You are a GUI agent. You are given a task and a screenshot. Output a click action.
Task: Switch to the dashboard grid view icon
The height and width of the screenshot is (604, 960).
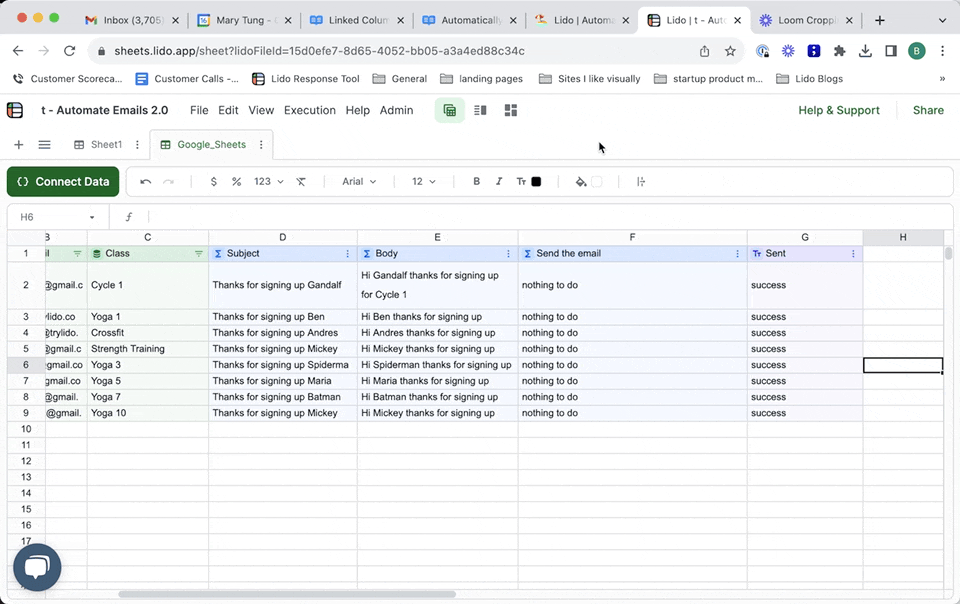[511, 111]
